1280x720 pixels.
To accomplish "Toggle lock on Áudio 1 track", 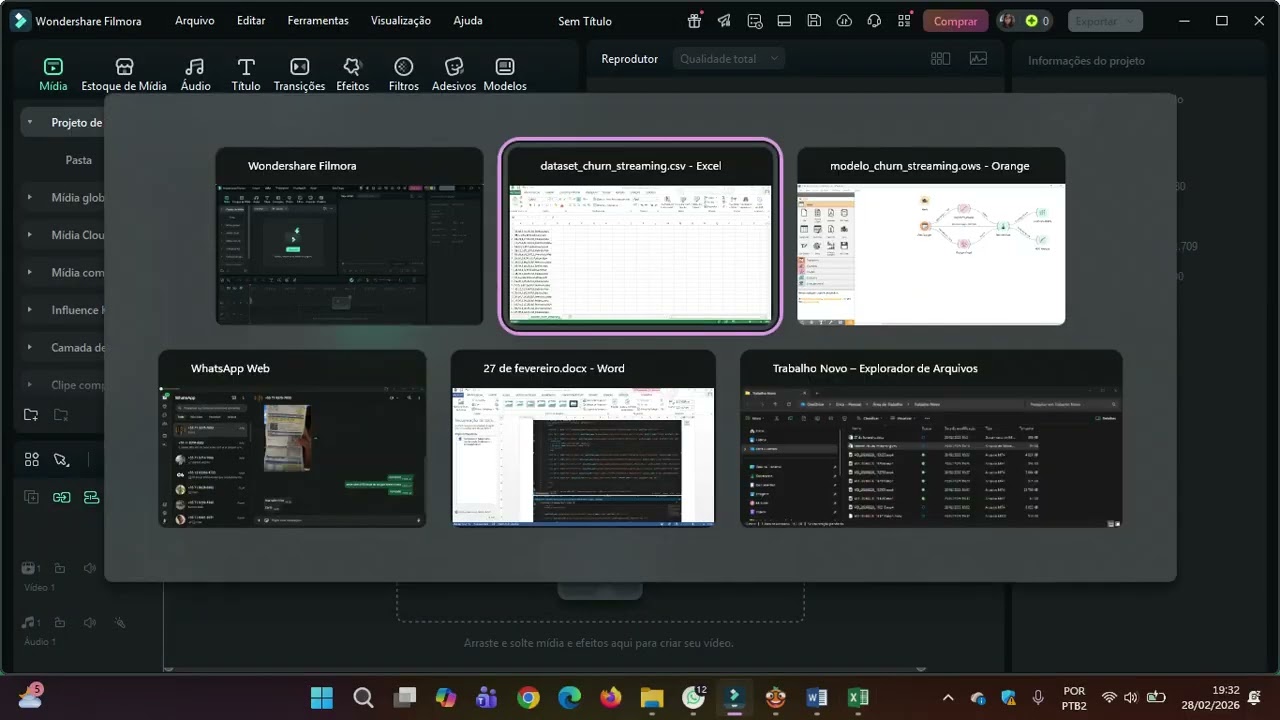I will click(x=60, y=622).
